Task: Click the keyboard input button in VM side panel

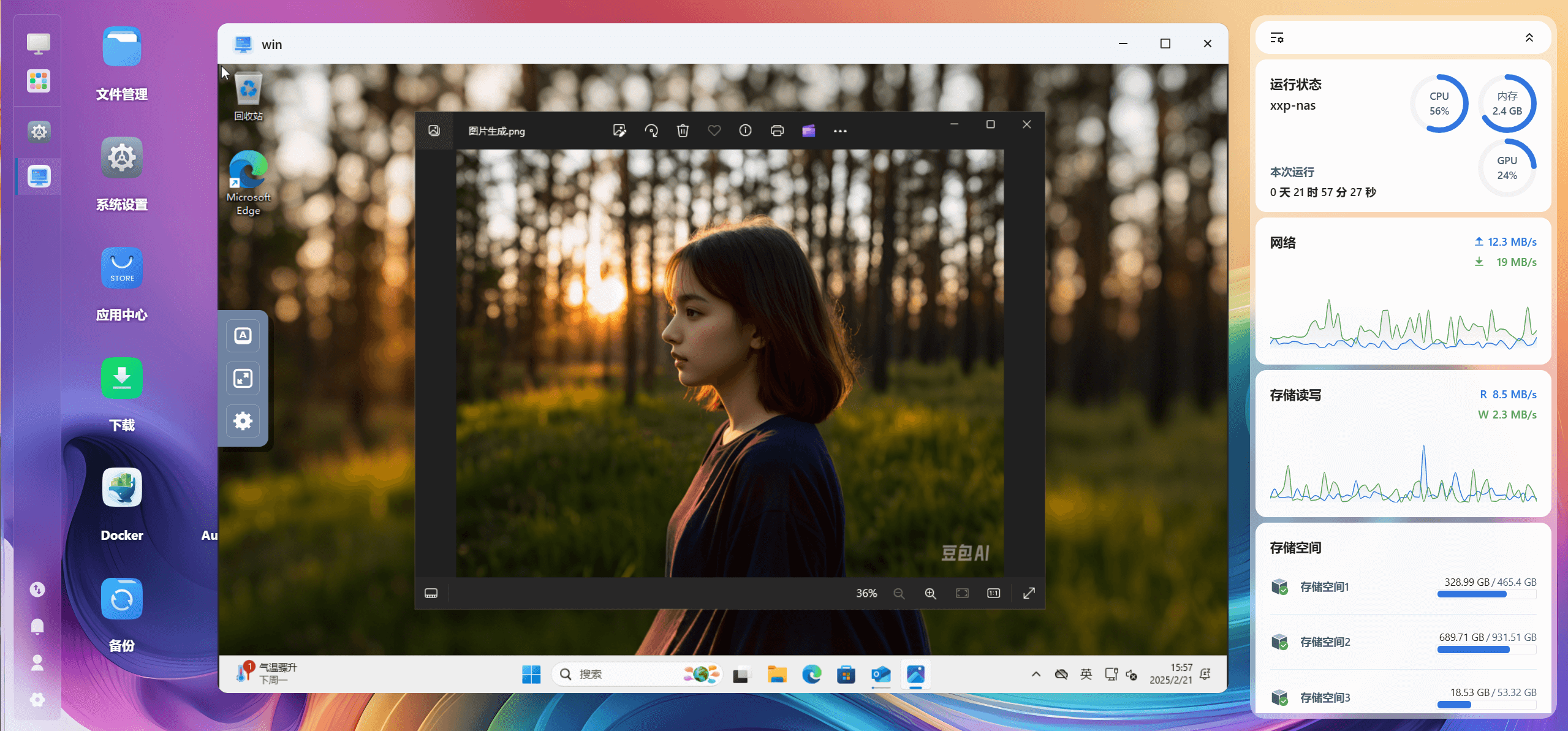Action: (243, 336)
